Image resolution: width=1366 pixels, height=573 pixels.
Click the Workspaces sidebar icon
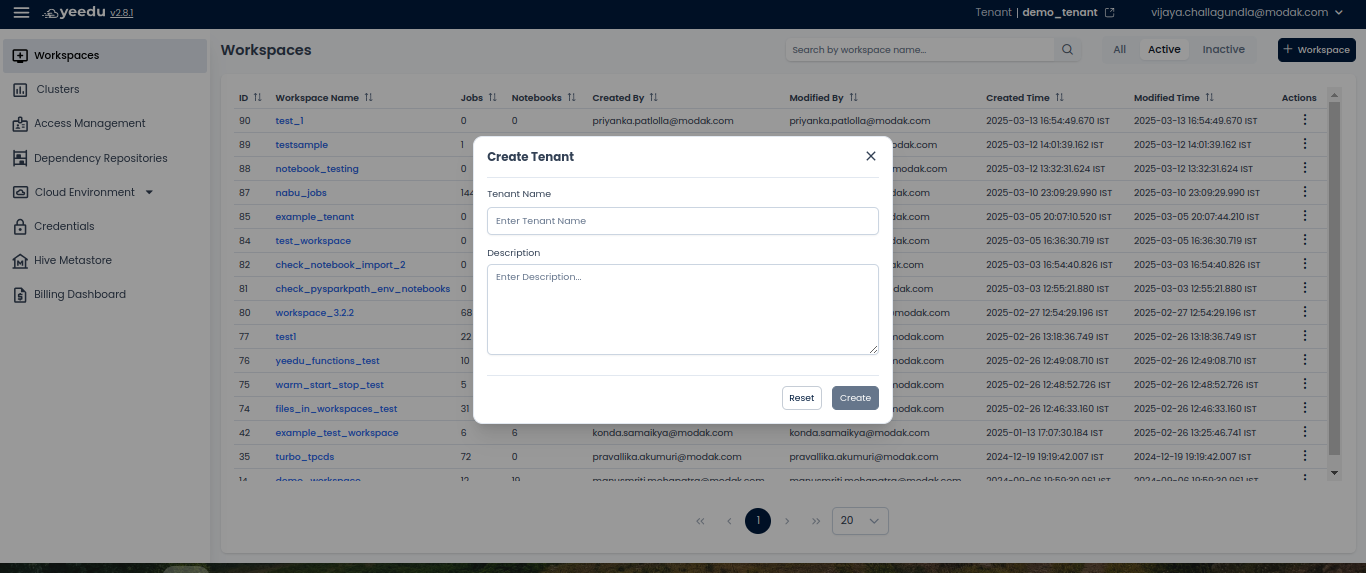tap(20, 55)
